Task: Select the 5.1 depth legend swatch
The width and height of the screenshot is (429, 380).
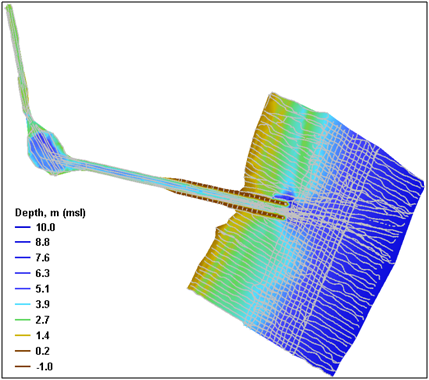Action: (x=23, y=289)
